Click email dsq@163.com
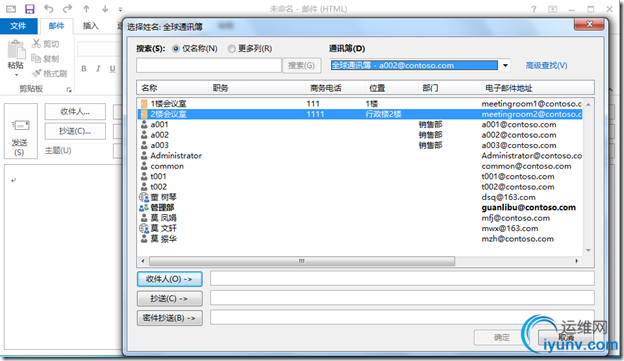The image size is (624, 361). pos(508,197)
